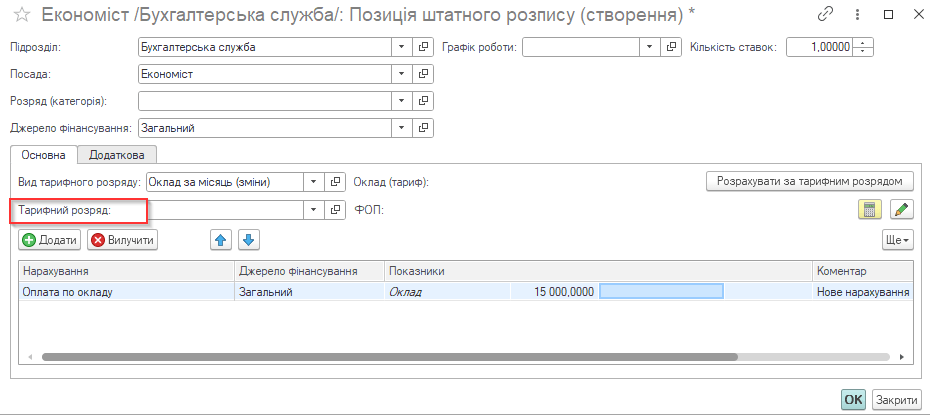
Task: Click Розрахувати за тарифним розрядом button
Action: (810, 181)
